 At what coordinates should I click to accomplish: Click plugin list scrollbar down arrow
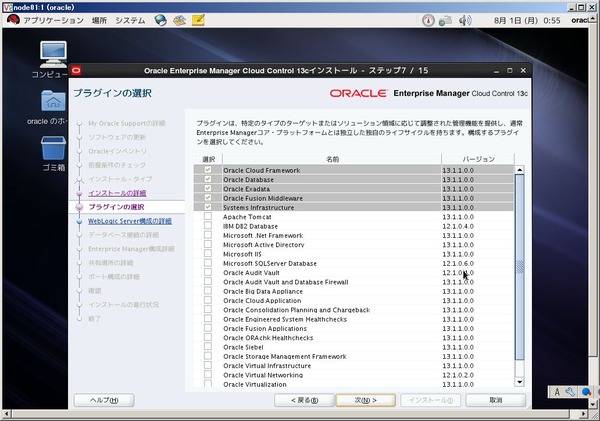coord(519,382)
